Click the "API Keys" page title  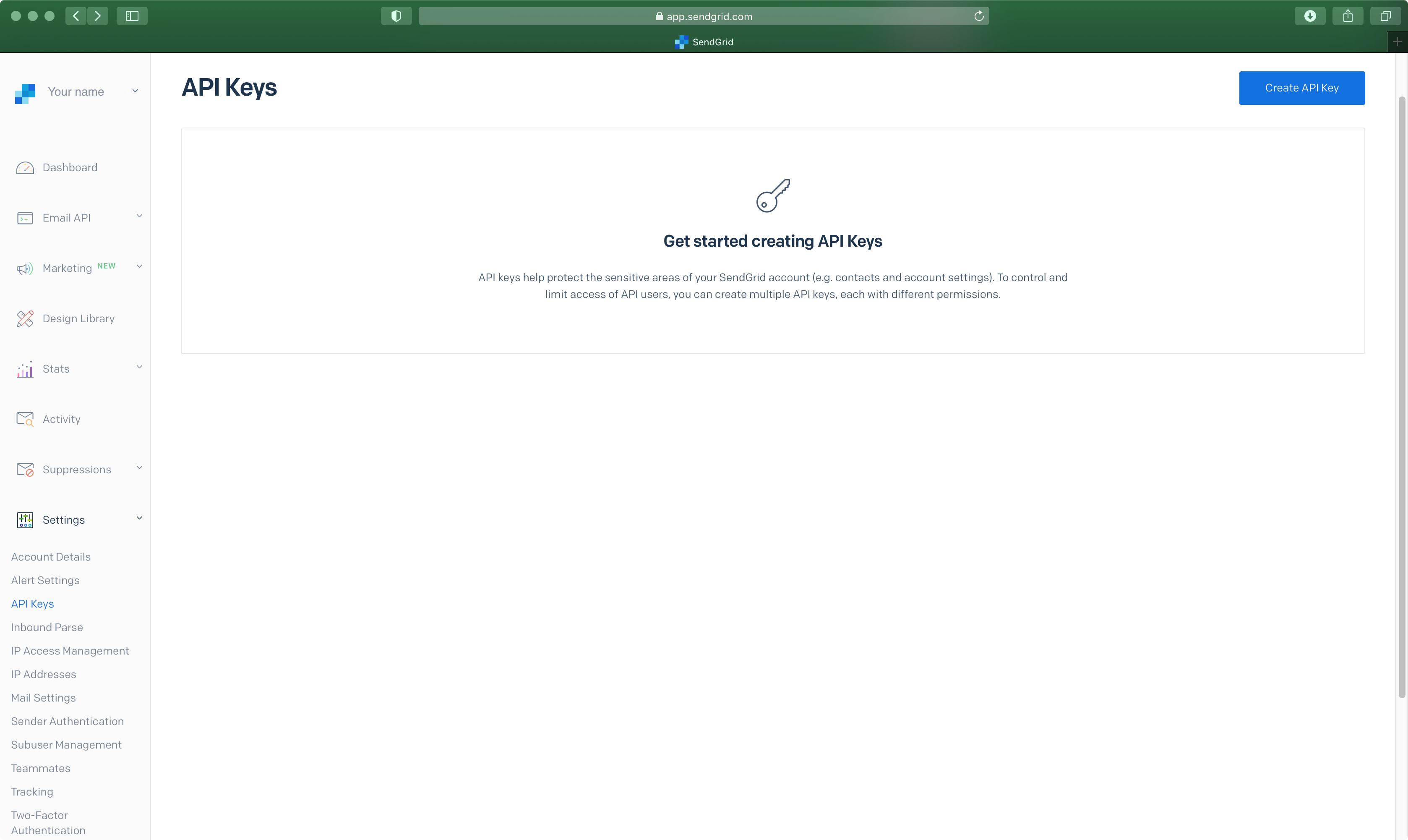(229, 87)
